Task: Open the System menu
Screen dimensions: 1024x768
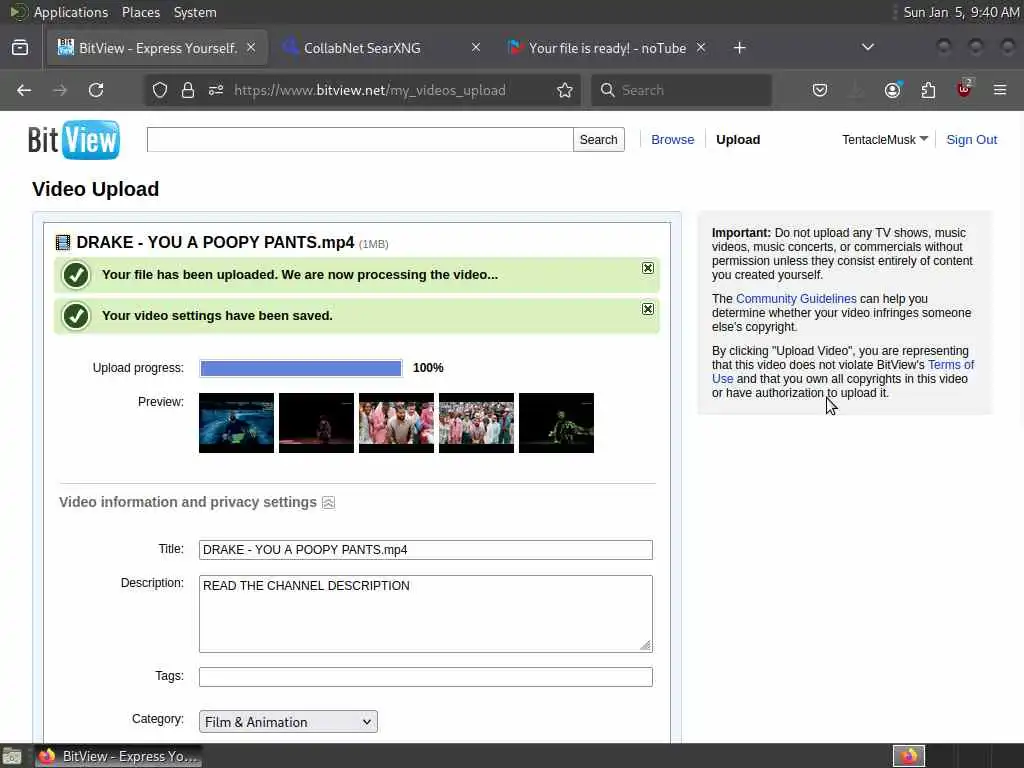Action: coord(195,12)
